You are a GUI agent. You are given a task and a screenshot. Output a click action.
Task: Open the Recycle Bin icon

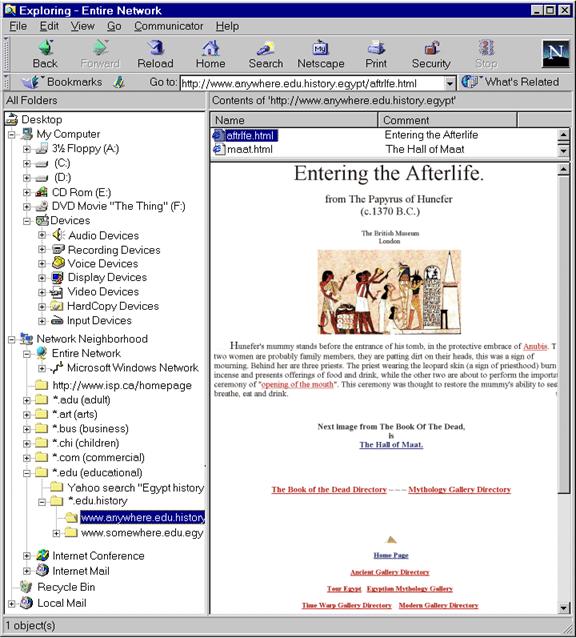tap(26, 587)
